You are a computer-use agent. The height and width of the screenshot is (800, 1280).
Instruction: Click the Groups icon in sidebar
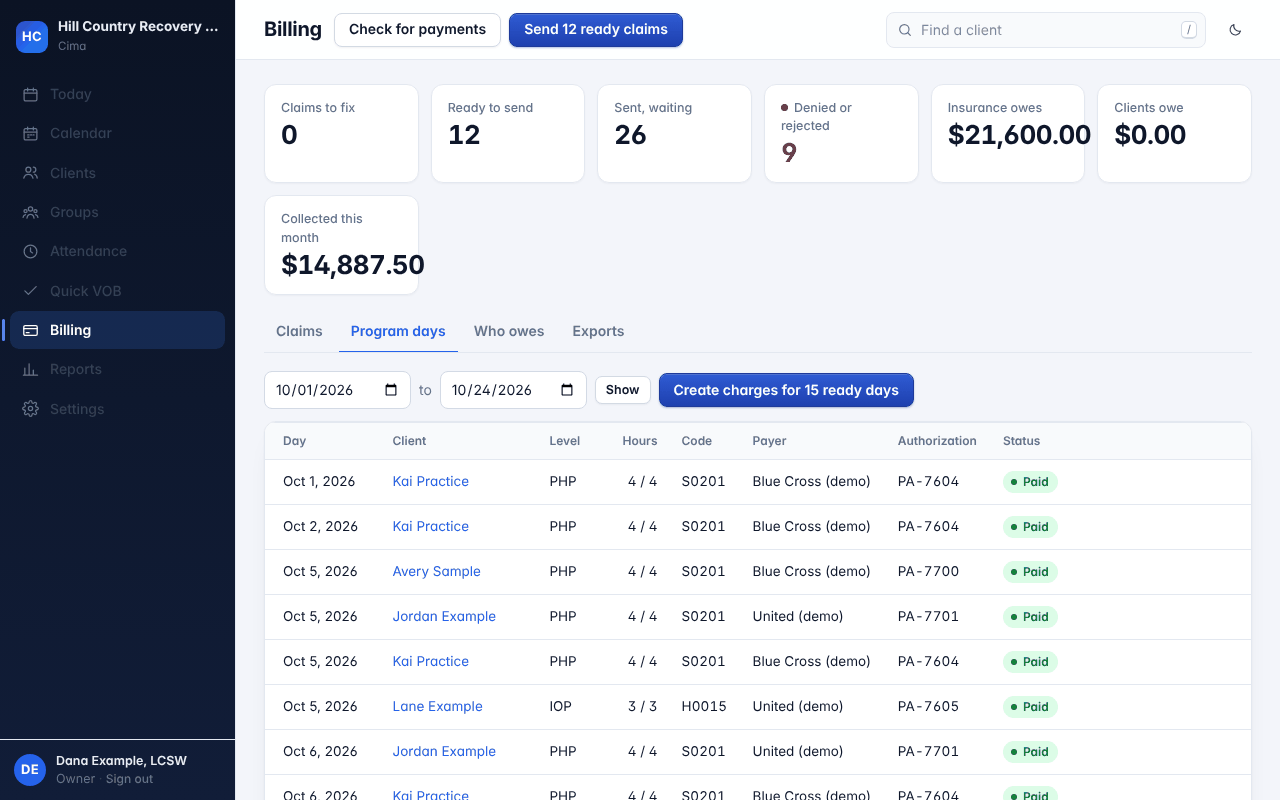[31, 212]
